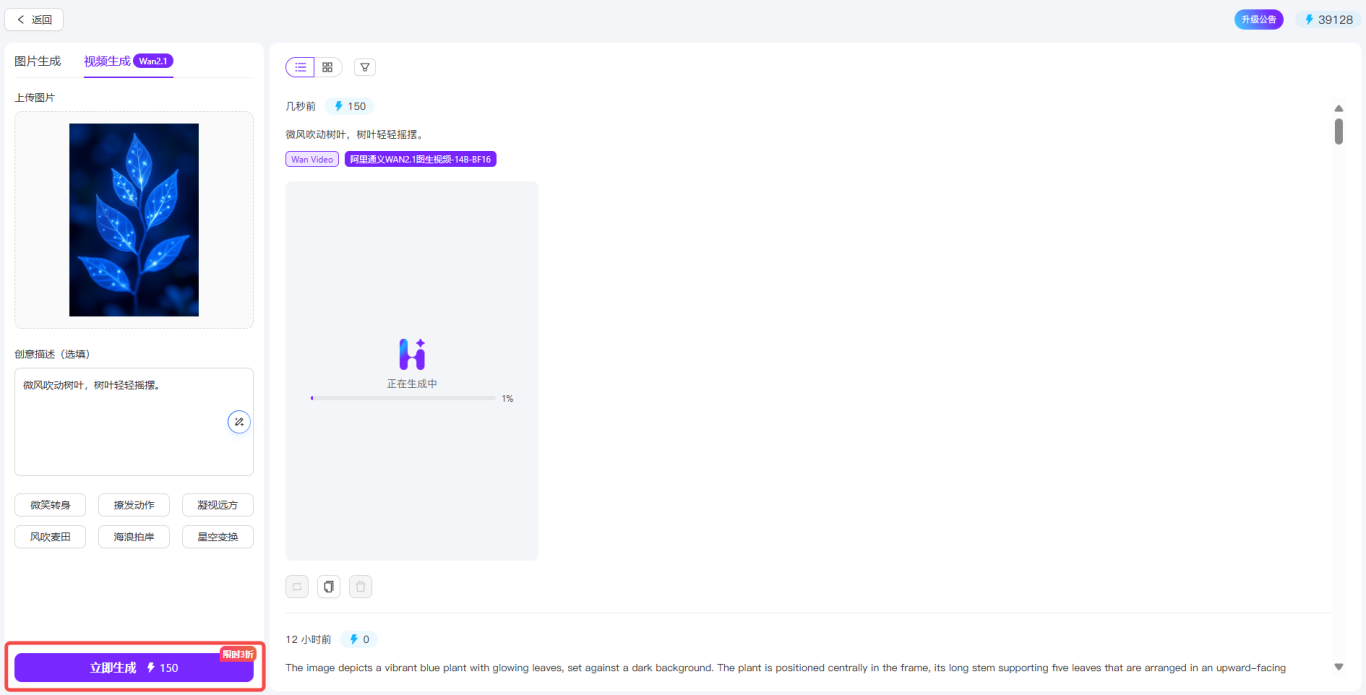Viewport: 1366px width, 695px height.
Task: Click the purple H logo in the generating card
Action: (x=412, y=354)
